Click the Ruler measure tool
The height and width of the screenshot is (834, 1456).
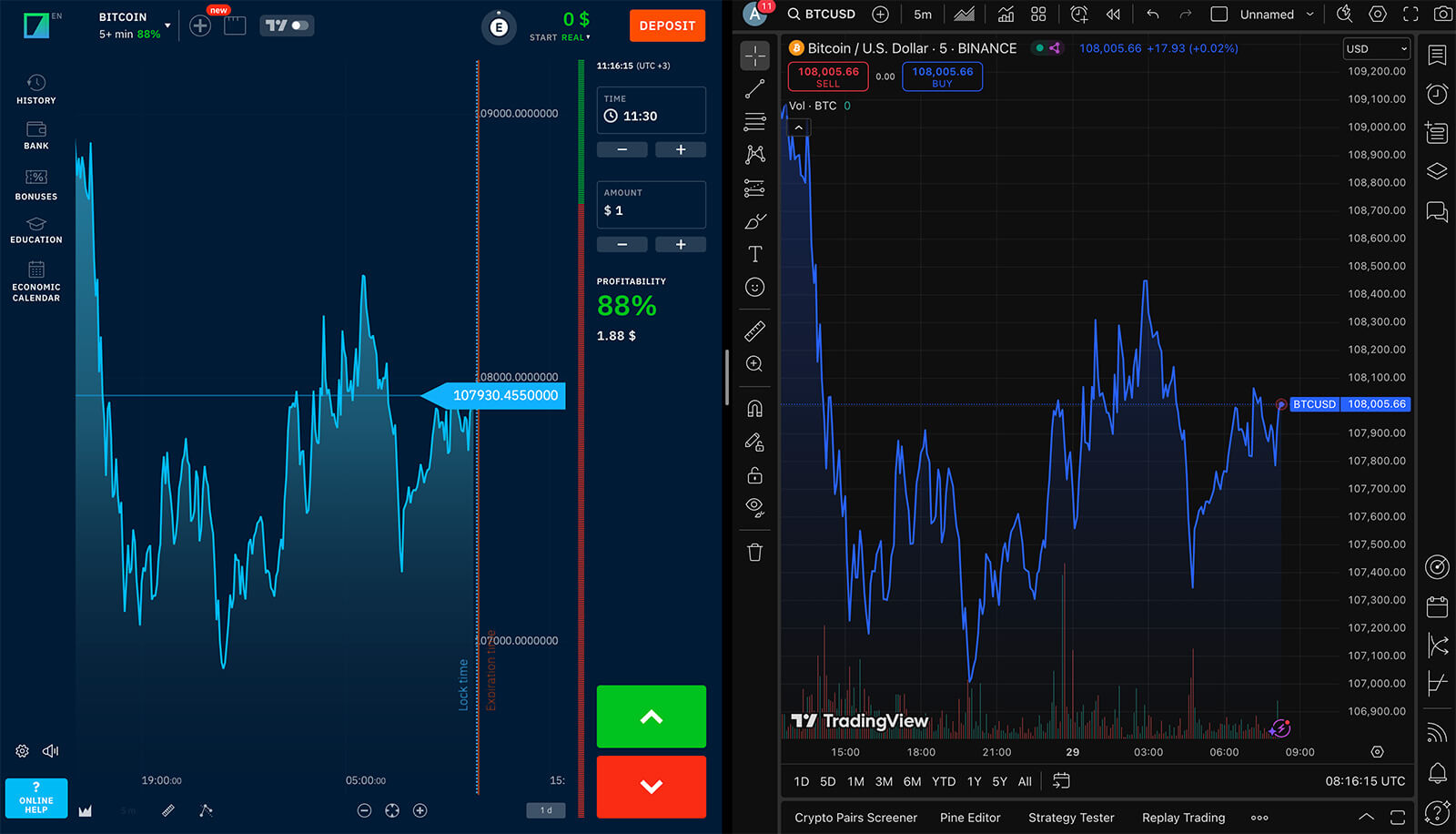(x=754, y=331)
